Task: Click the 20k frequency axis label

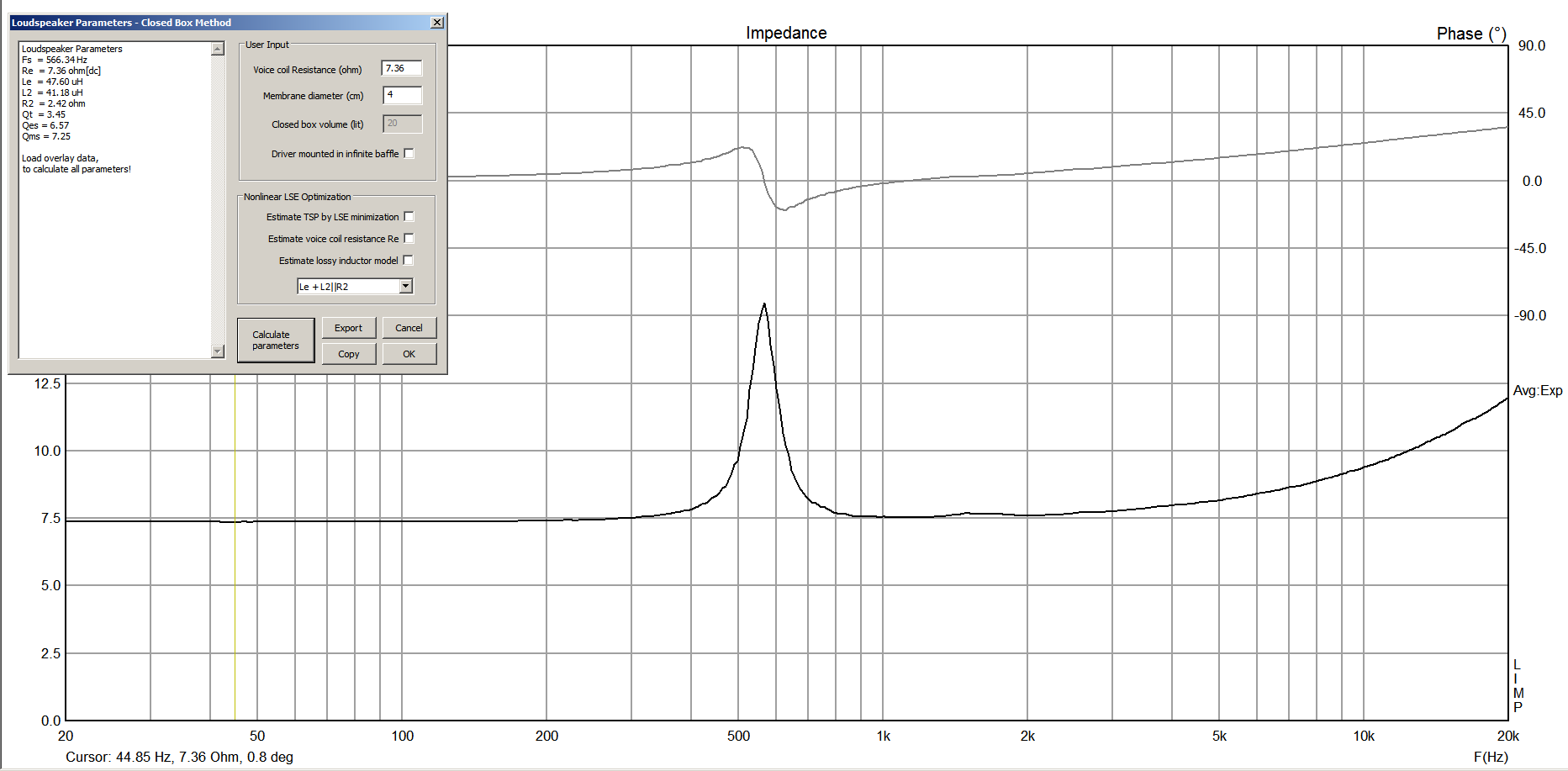Action: 1507,736
